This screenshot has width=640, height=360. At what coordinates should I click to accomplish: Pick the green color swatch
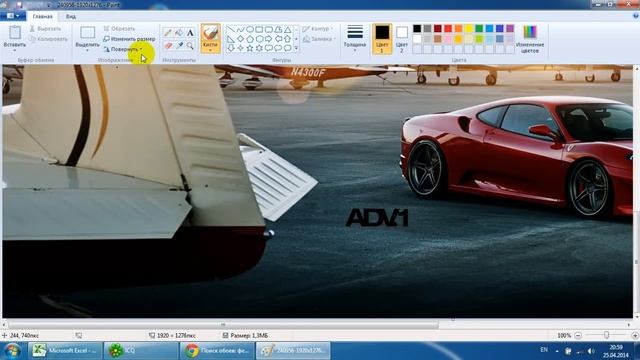[479, 29]
